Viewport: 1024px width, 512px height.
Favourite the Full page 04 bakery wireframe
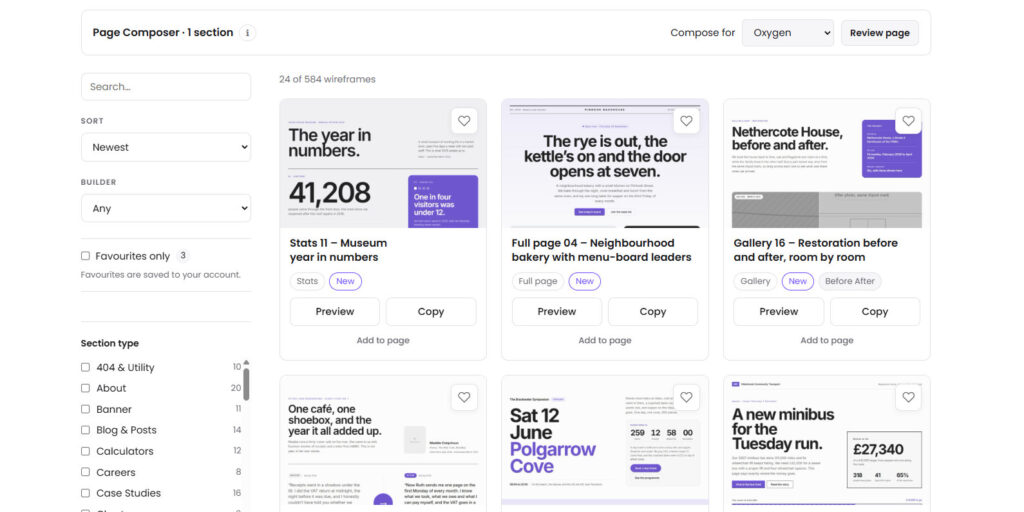coord(686,121)
